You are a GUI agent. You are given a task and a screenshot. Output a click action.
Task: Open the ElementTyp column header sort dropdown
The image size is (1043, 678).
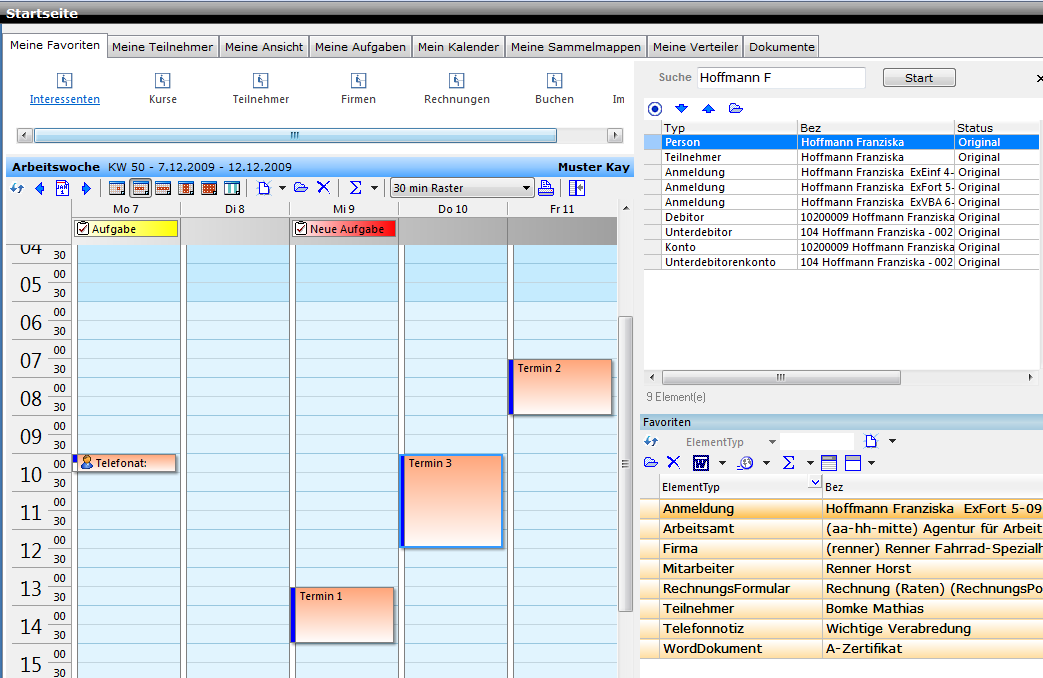pyautogui.click(x=813, y=485)
